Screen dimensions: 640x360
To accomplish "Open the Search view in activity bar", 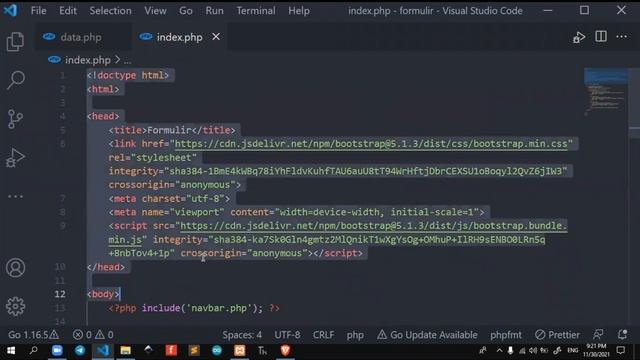I will click(x=16, y=80).
